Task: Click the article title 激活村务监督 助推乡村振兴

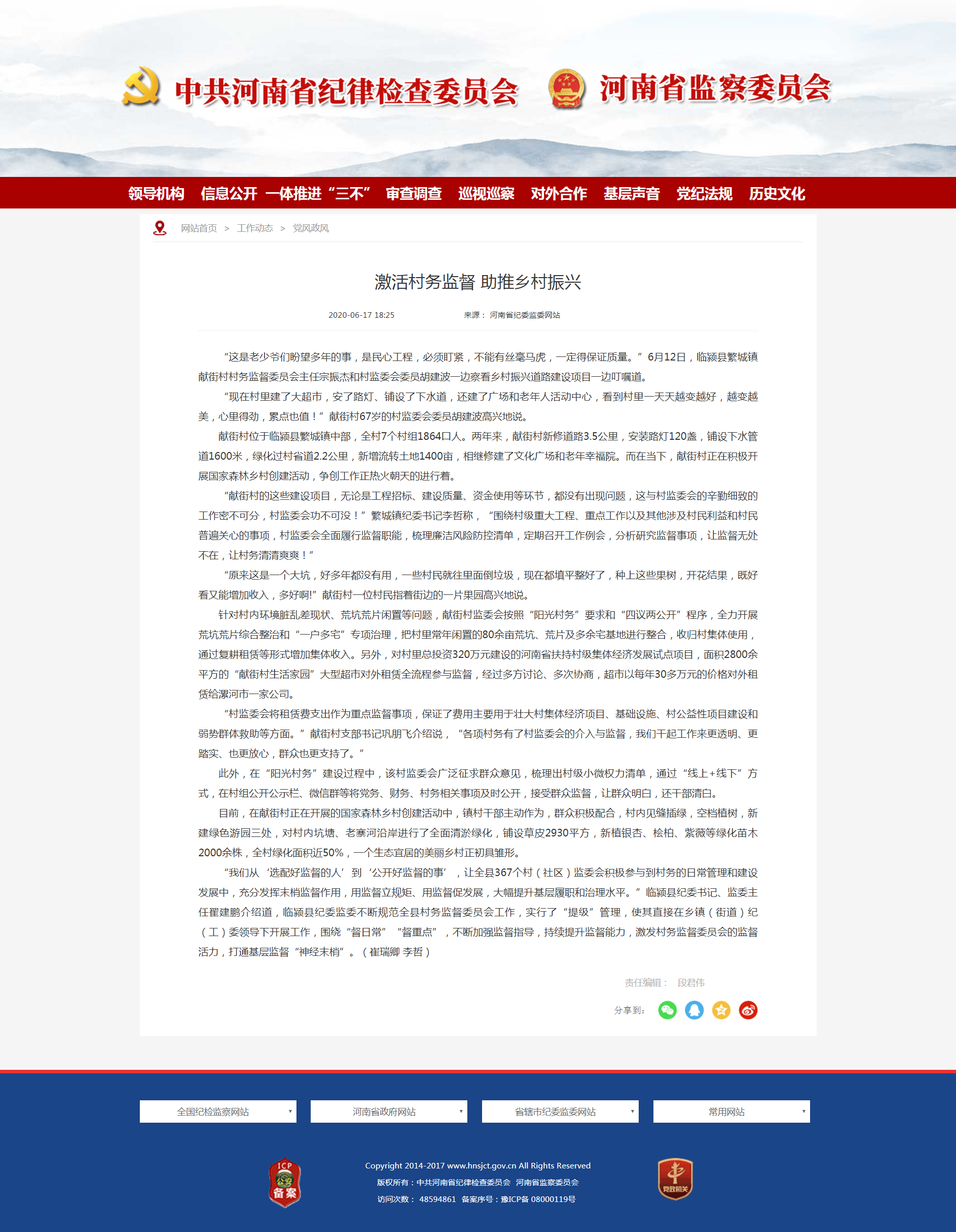Action: (x=477, y=282)
